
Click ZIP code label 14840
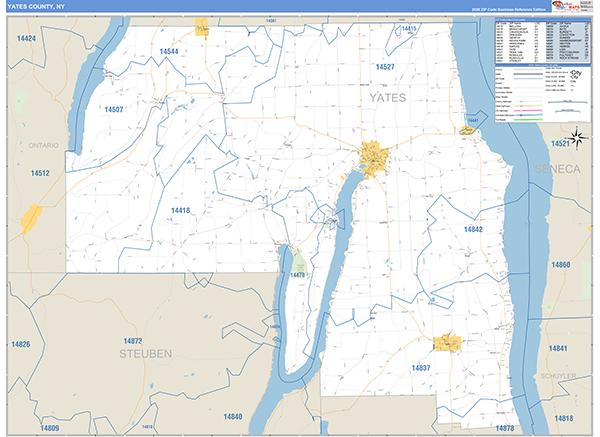(233, 416)
